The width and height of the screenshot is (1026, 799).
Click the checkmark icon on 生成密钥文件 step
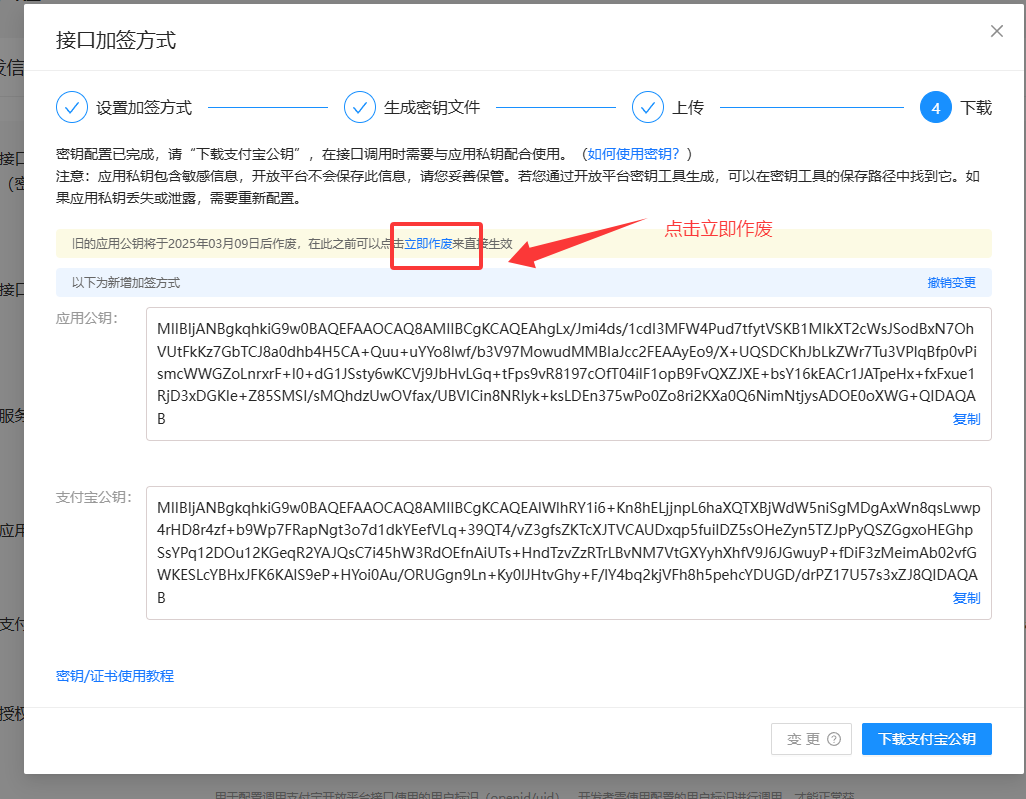click(359, 107)
